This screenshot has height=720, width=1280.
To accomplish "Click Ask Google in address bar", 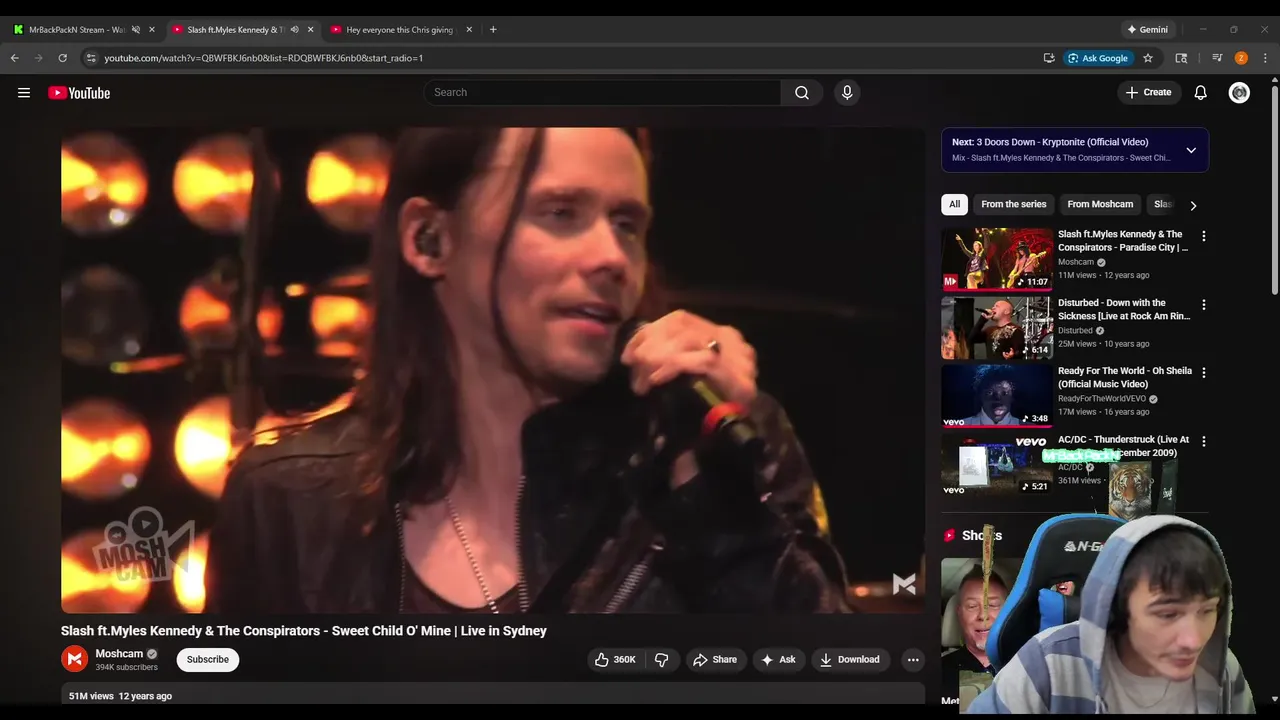I will [x=1097, y=58].
